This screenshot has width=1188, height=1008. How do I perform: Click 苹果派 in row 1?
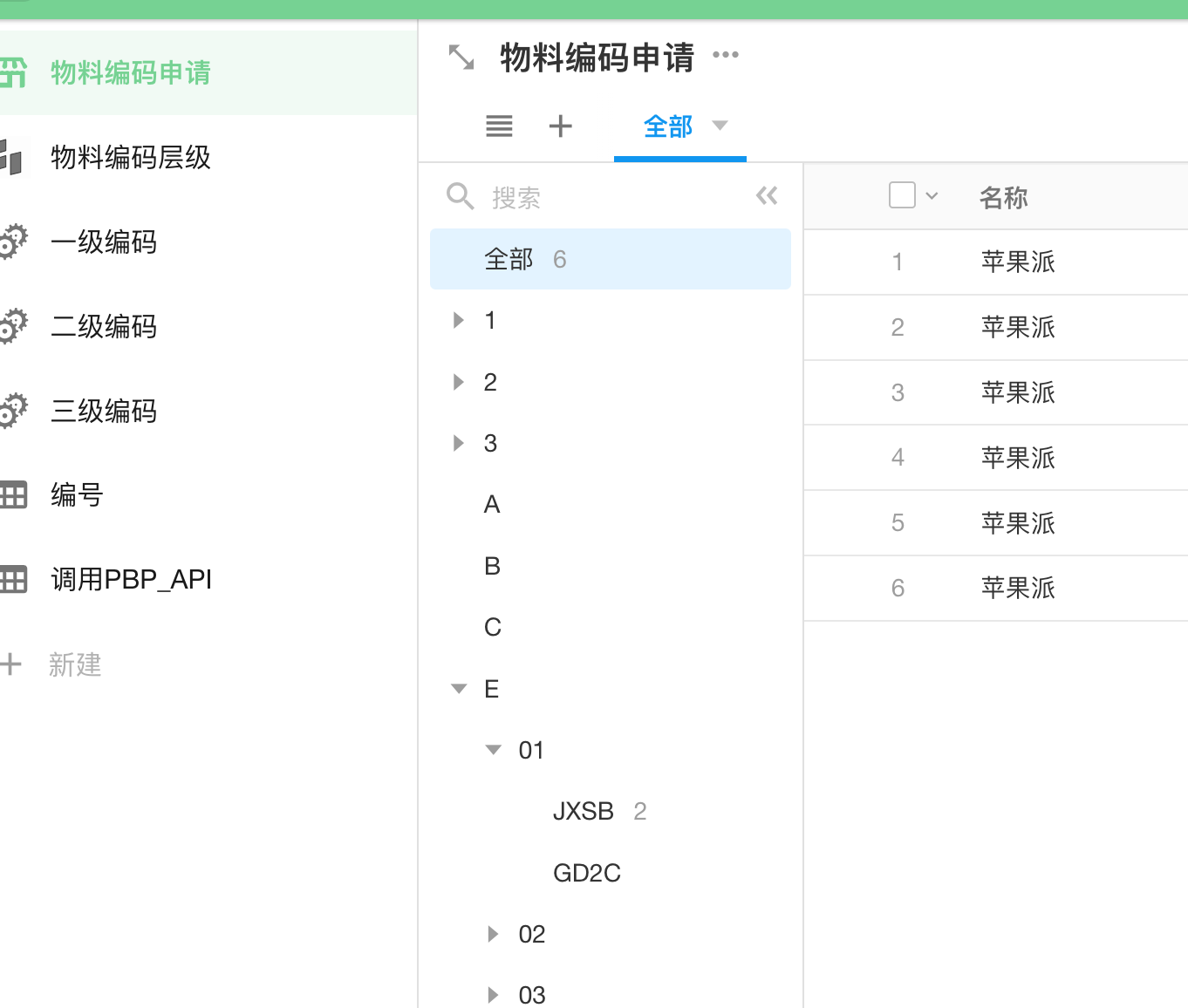pyautogui.click(x=1018, y=262)
